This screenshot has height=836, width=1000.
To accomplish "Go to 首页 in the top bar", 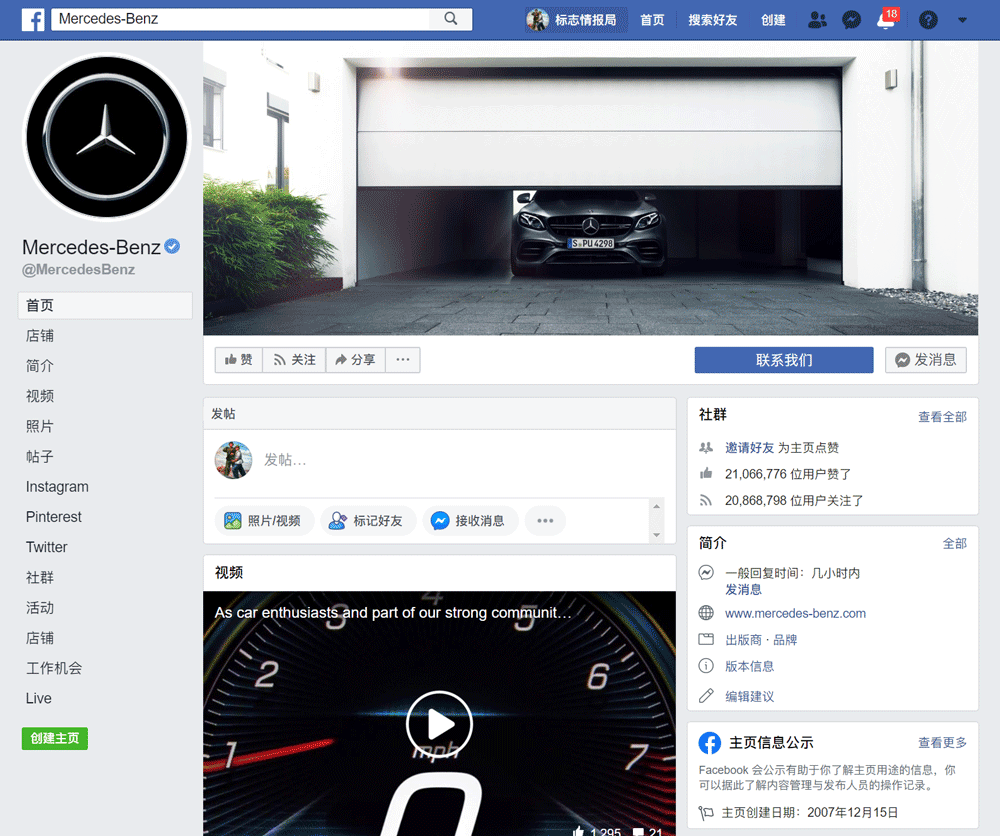I will pyautogui.click(x=652, y=20).
